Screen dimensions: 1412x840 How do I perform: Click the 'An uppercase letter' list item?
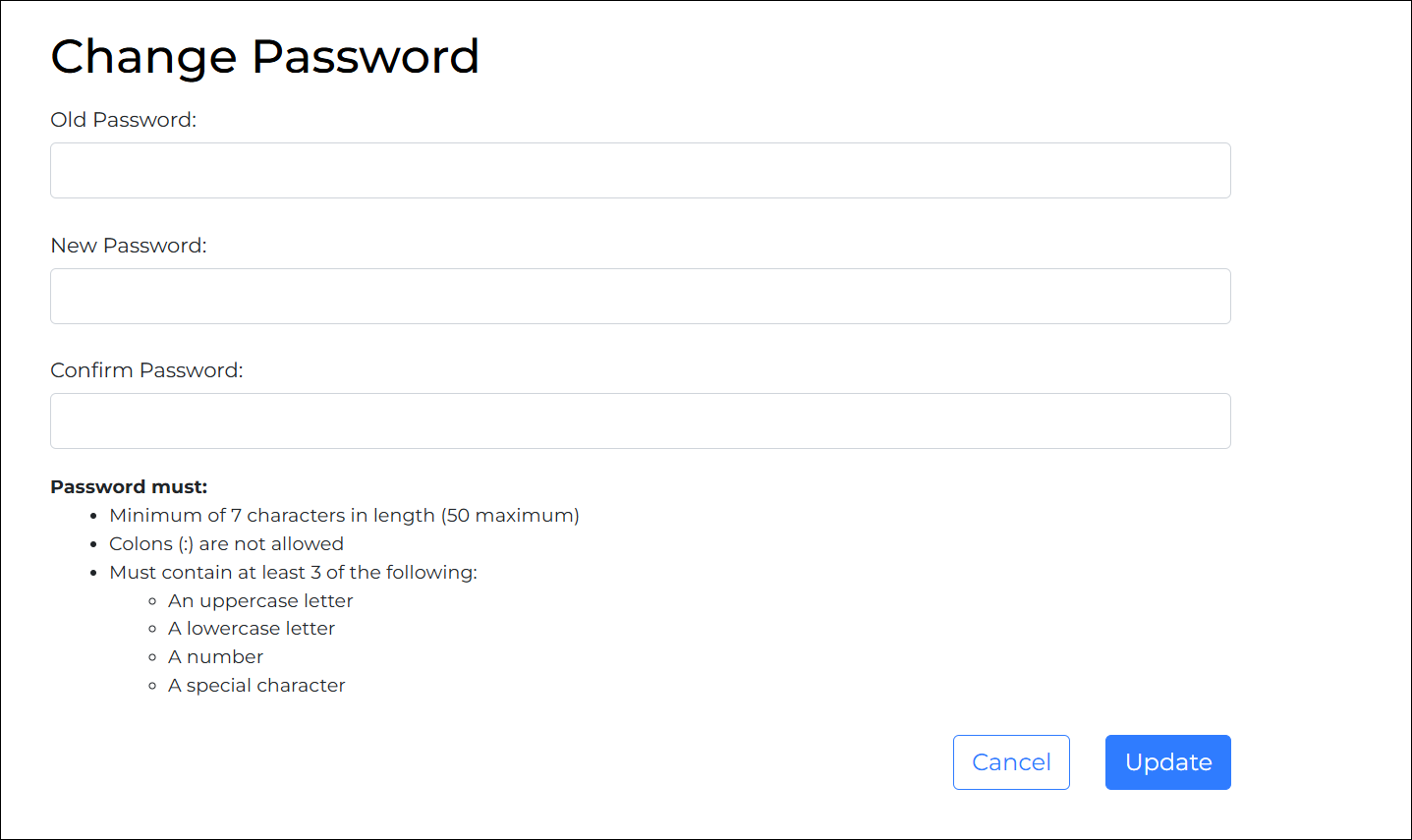pos(260,601)
